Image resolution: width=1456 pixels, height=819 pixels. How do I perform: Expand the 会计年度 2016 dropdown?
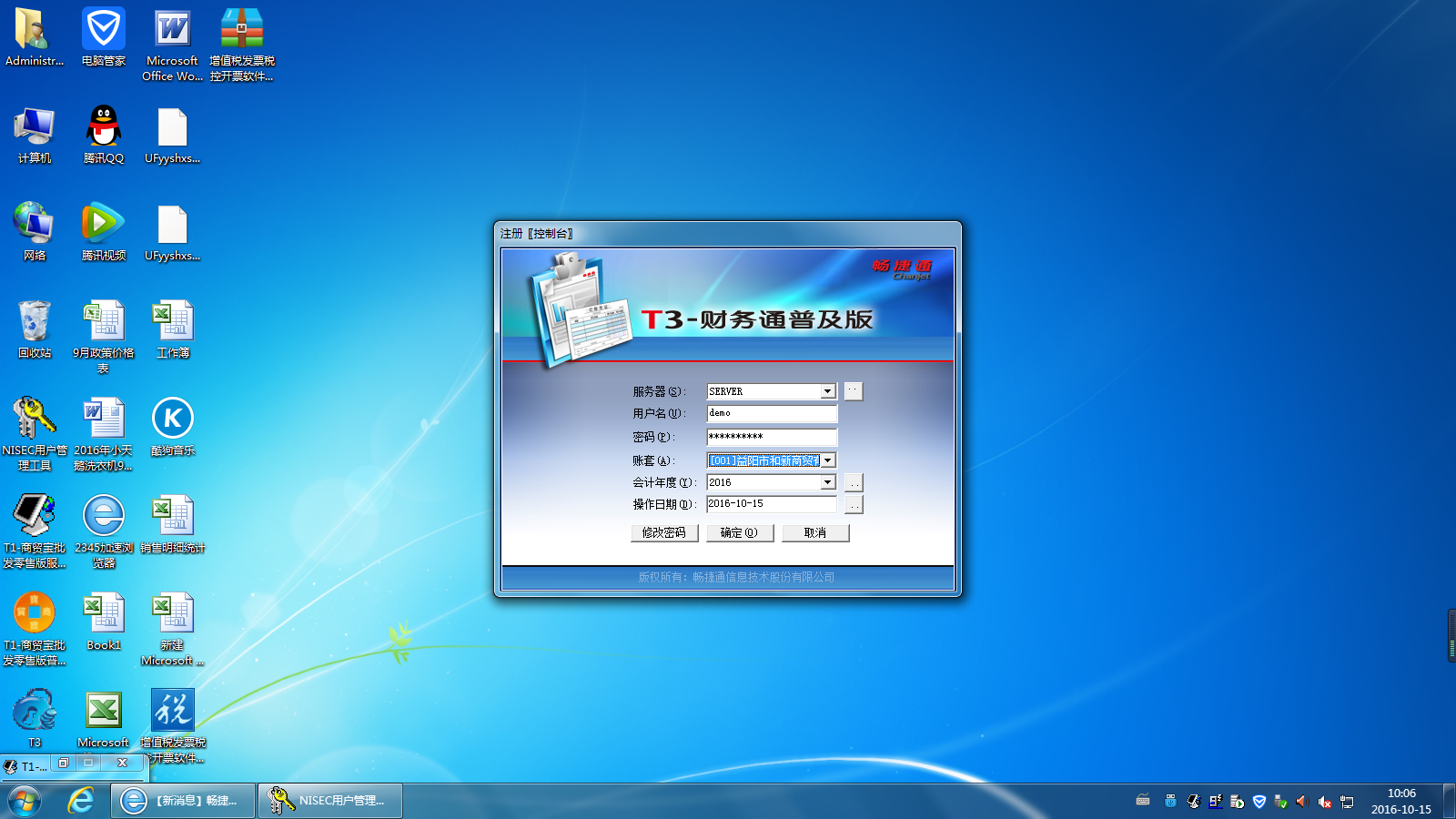(827, 482)
